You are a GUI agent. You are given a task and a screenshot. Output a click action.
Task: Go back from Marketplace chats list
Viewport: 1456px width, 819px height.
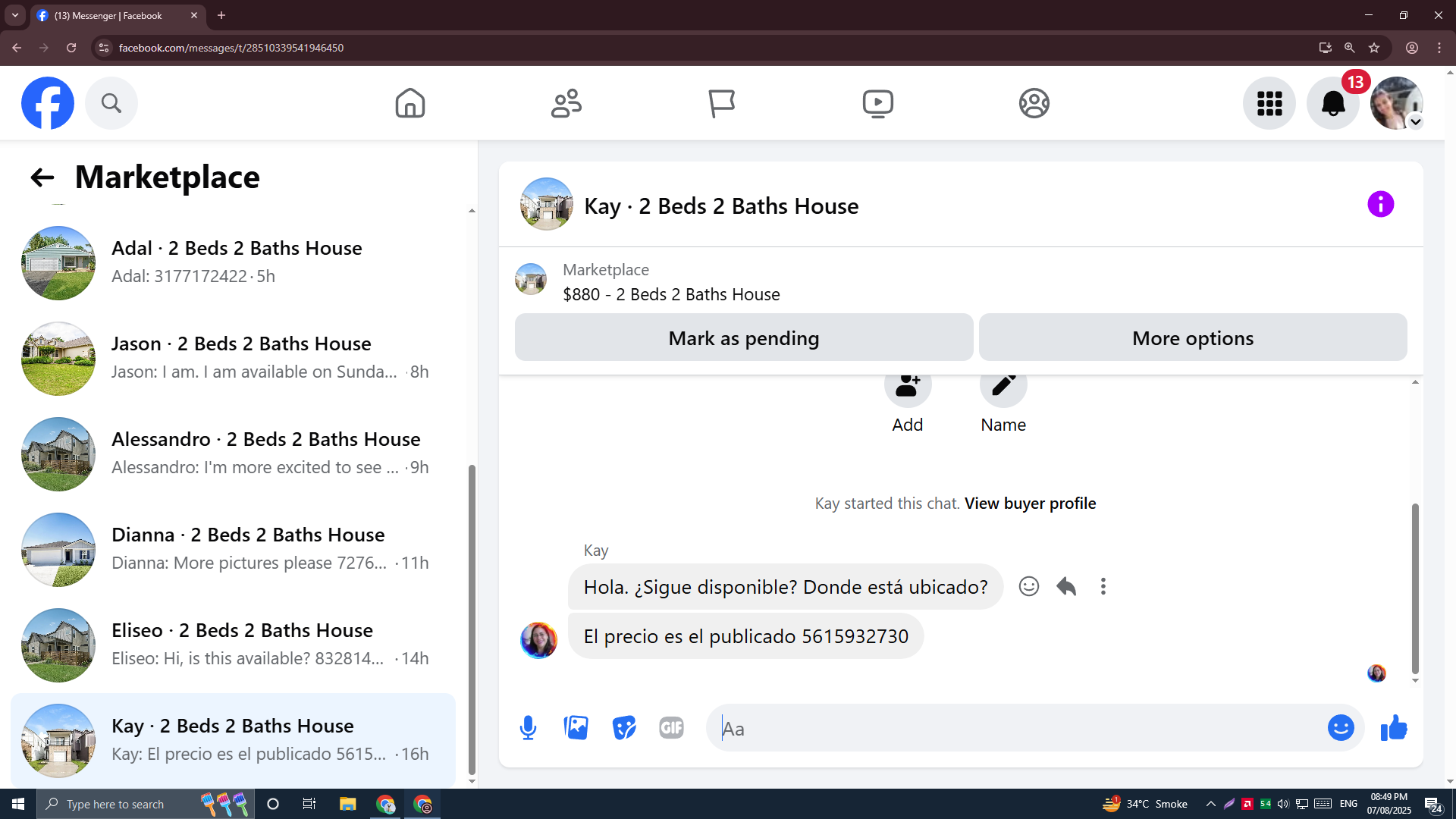(x=42, y=177)
